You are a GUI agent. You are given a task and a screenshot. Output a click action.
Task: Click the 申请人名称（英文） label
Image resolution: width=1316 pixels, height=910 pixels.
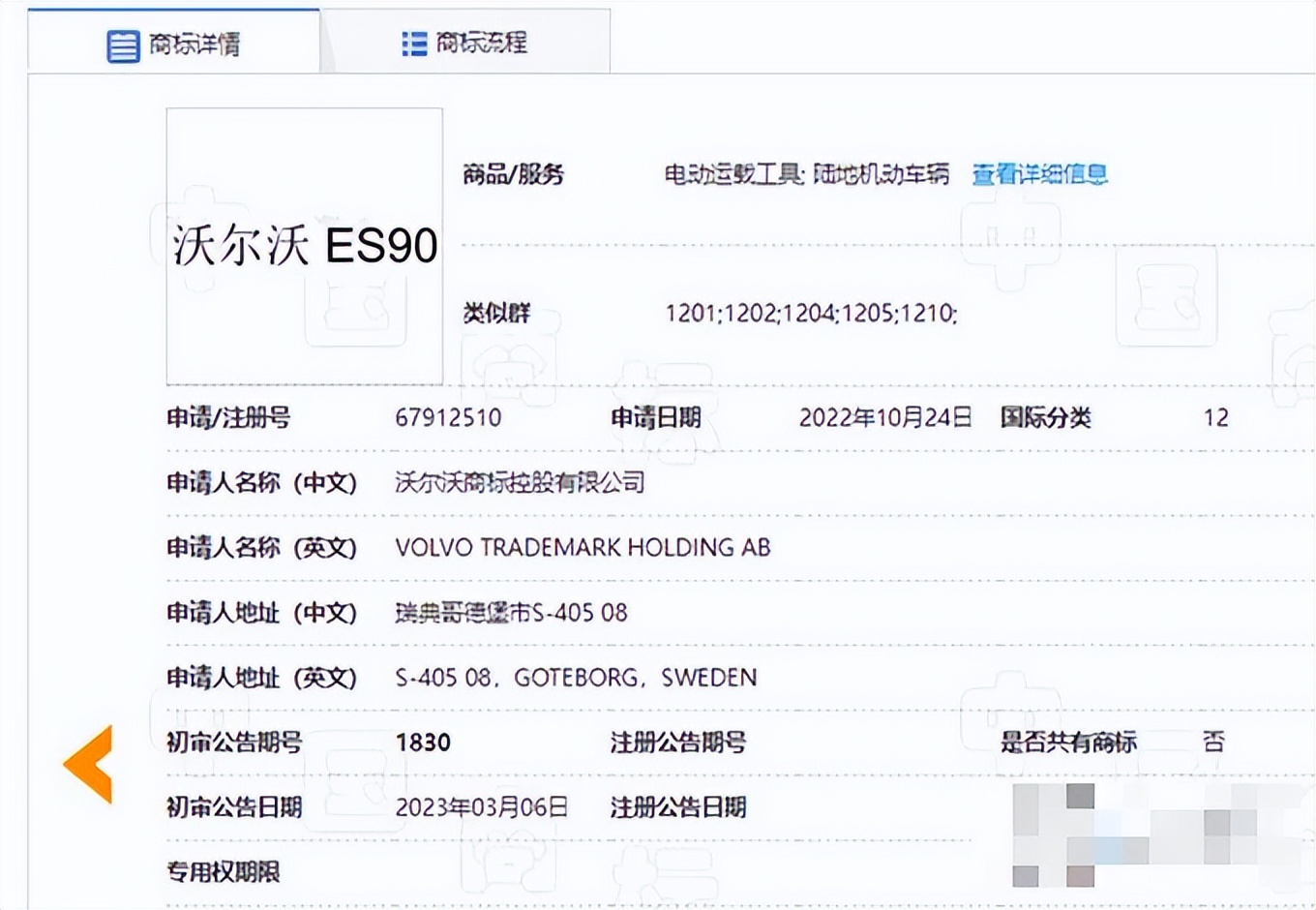click(261, 548)
